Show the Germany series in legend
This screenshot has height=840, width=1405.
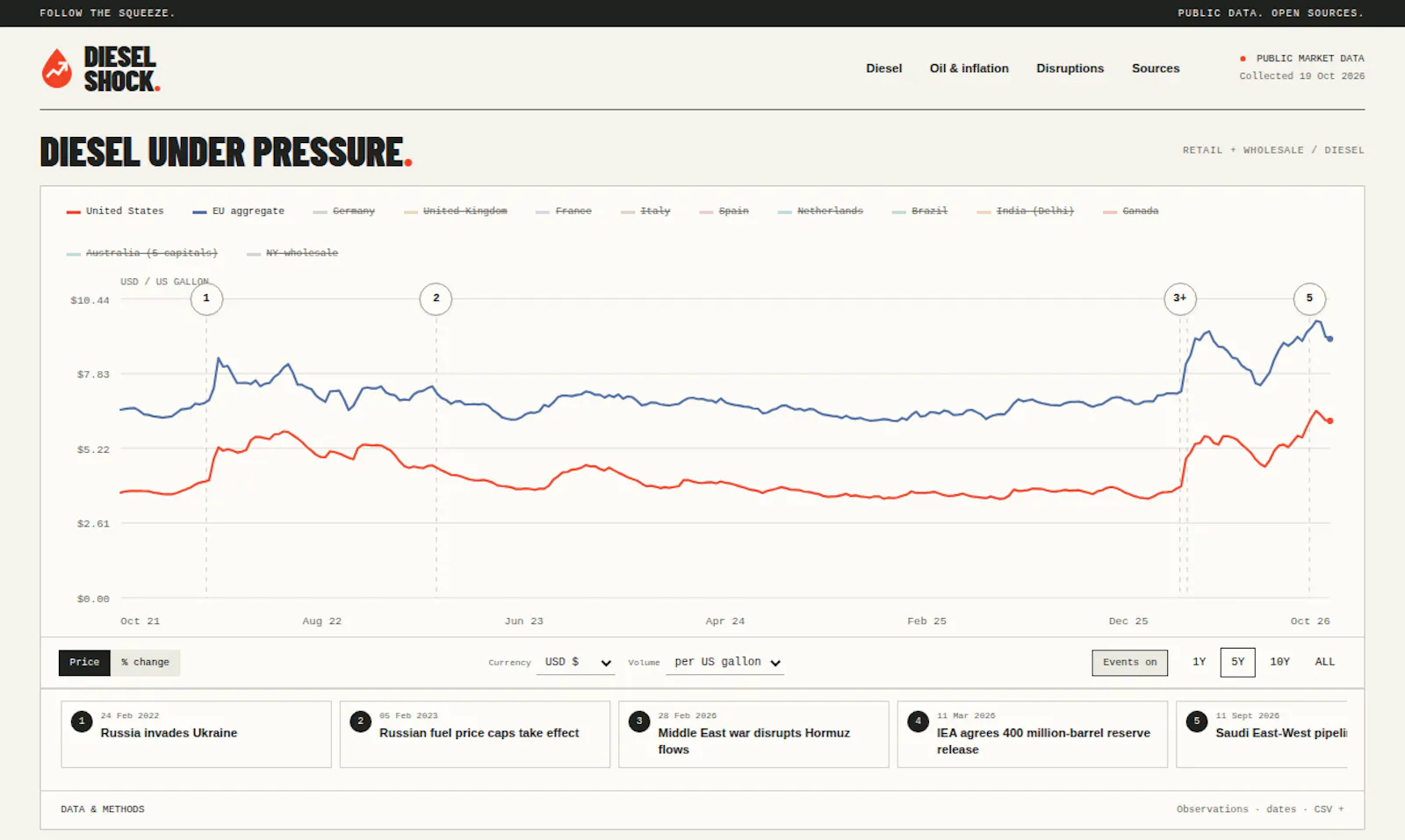pos(344,212)
